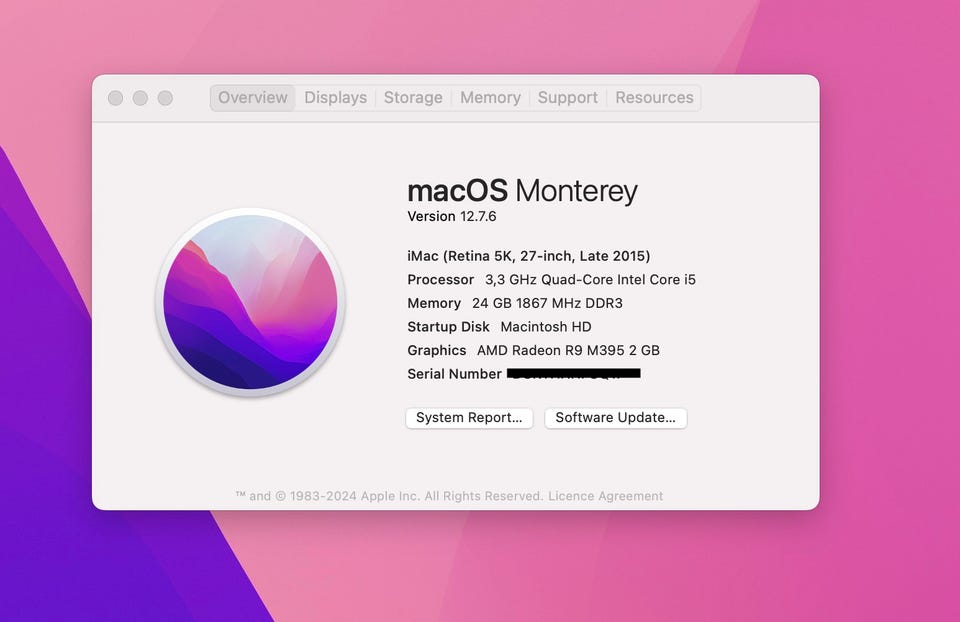
Task: Minimize the About This Mac window
Action: (x=140, y=98)
